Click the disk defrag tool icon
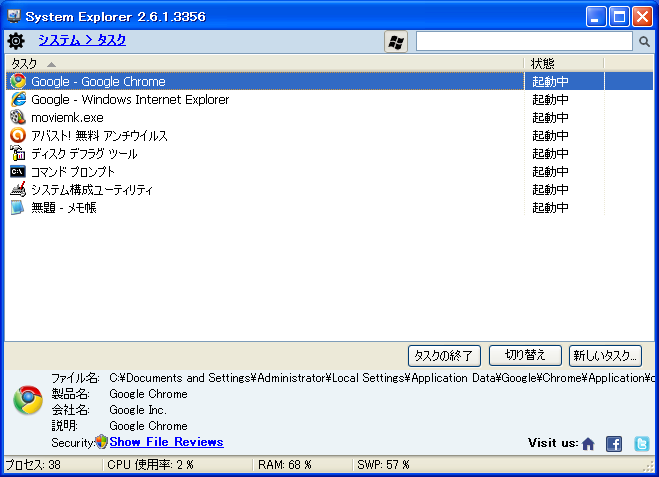Image resolution: width=659 pixels, height=477 pixels. [18, 153]
